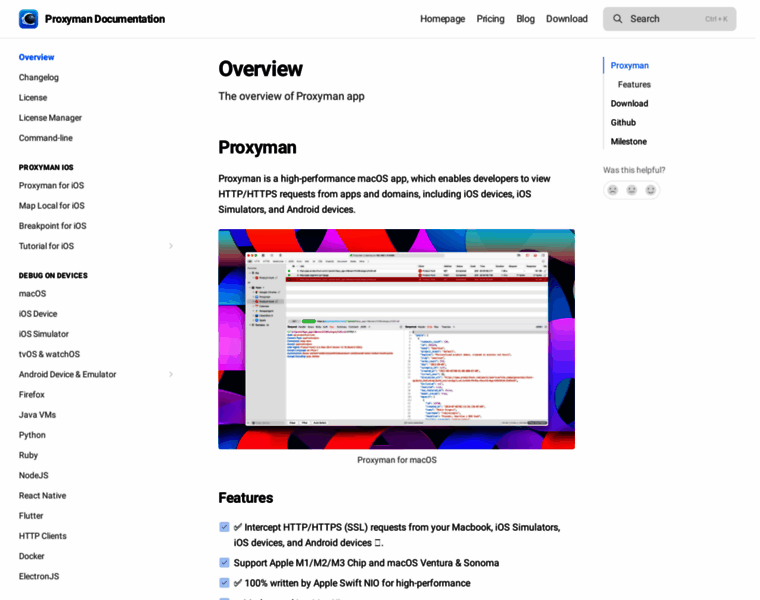Expand the Tutorial for iOS chevron
The width and height of the screenshot is (760, 600).
coord(171,246)
